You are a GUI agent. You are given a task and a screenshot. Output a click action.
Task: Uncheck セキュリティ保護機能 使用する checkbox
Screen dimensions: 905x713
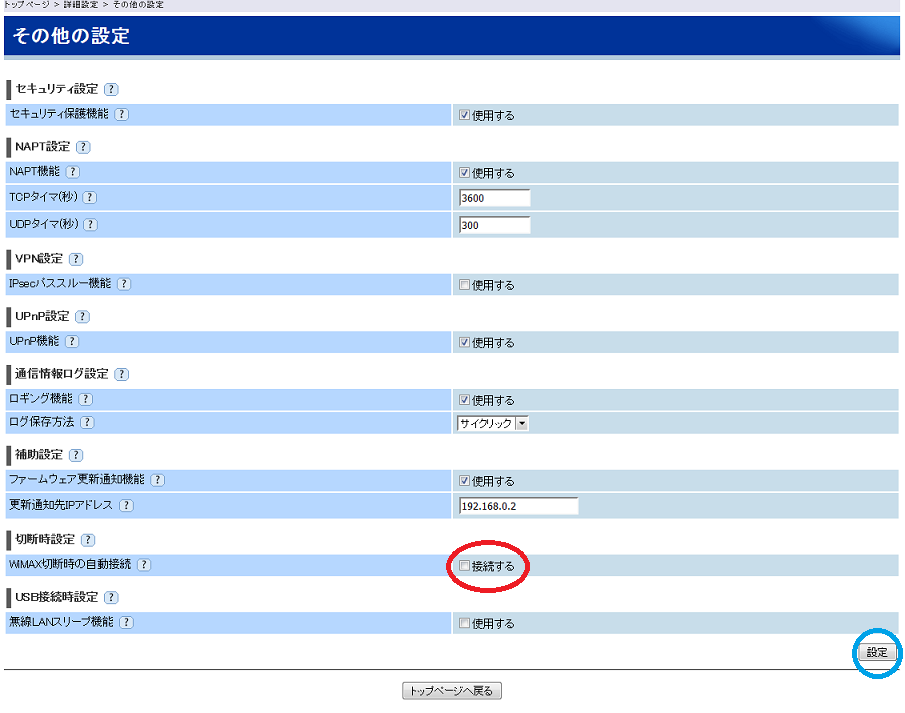464,115
